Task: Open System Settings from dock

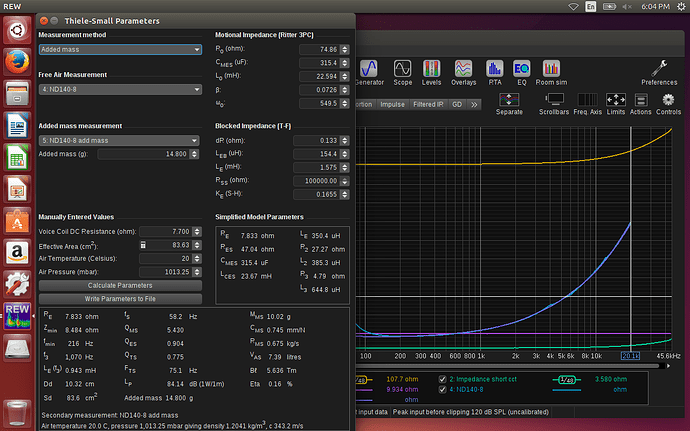Action: point(17,284)
